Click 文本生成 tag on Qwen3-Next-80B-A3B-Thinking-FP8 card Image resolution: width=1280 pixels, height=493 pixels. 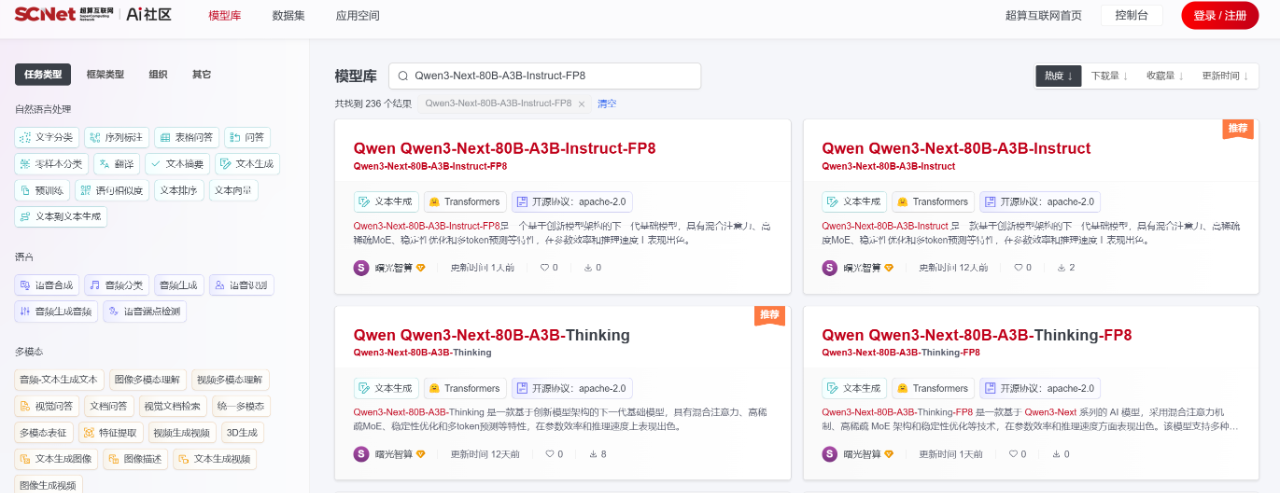point(854,388)
